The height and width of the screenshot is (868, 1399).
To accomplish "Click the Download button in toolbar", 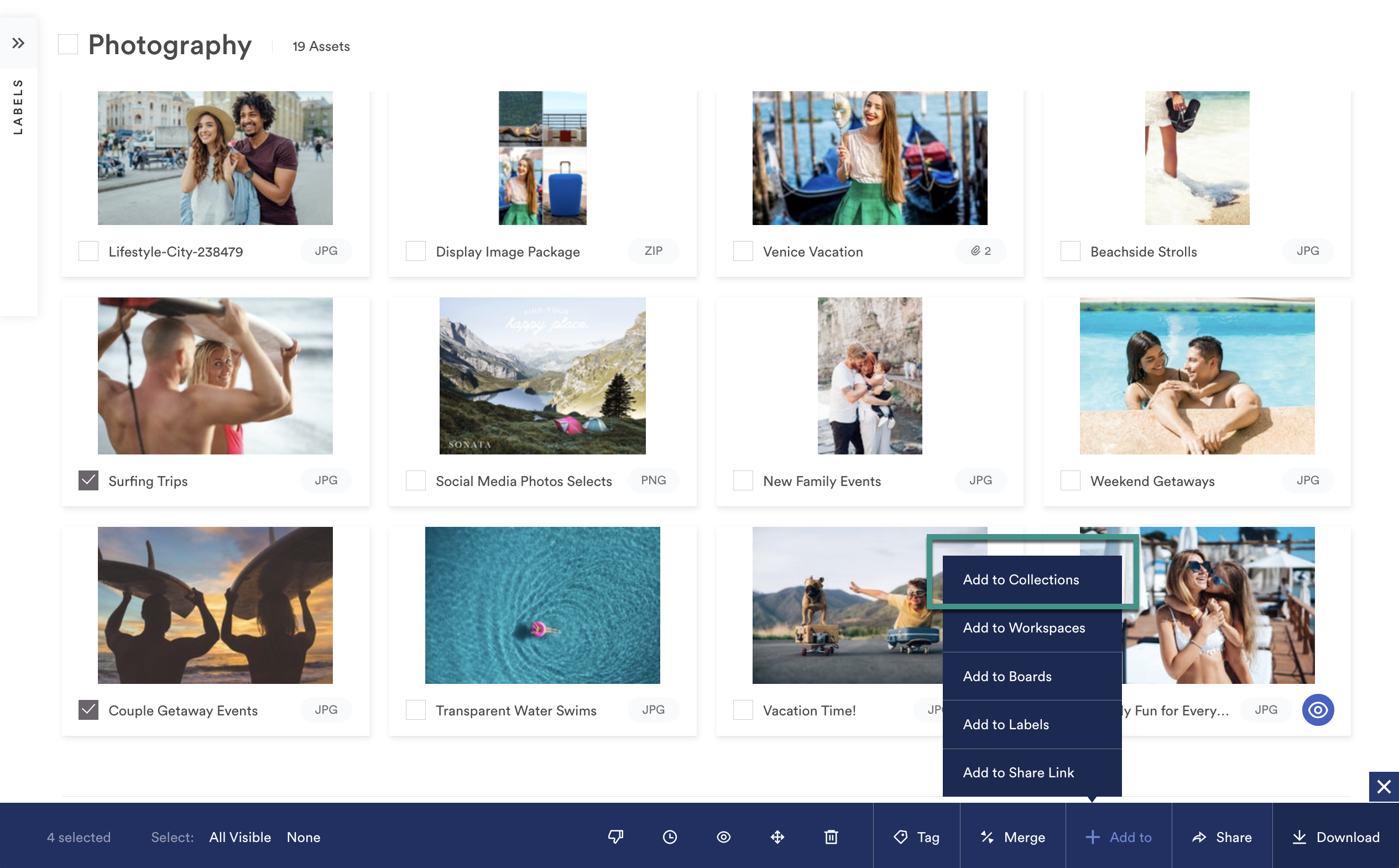I will coord(1336,837).
